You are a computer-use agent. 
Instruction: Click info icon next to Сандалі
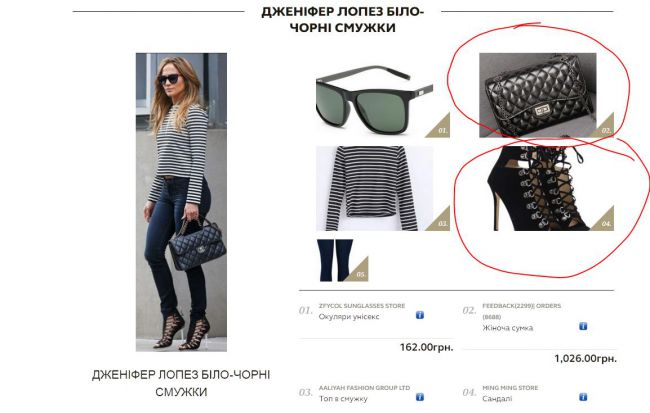pyautogui.click(x=583, y=397)
